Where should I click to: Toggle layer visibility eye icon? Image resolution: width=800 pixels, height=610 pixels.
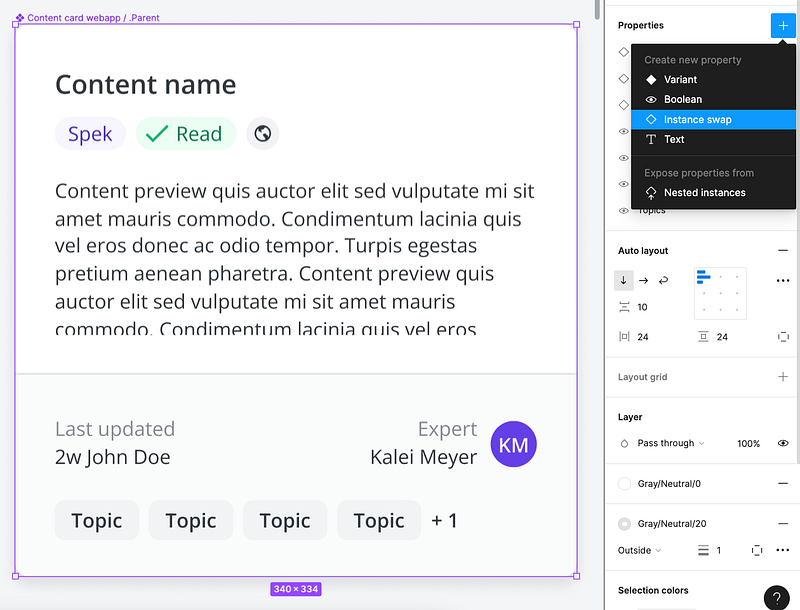pos(783,443)
